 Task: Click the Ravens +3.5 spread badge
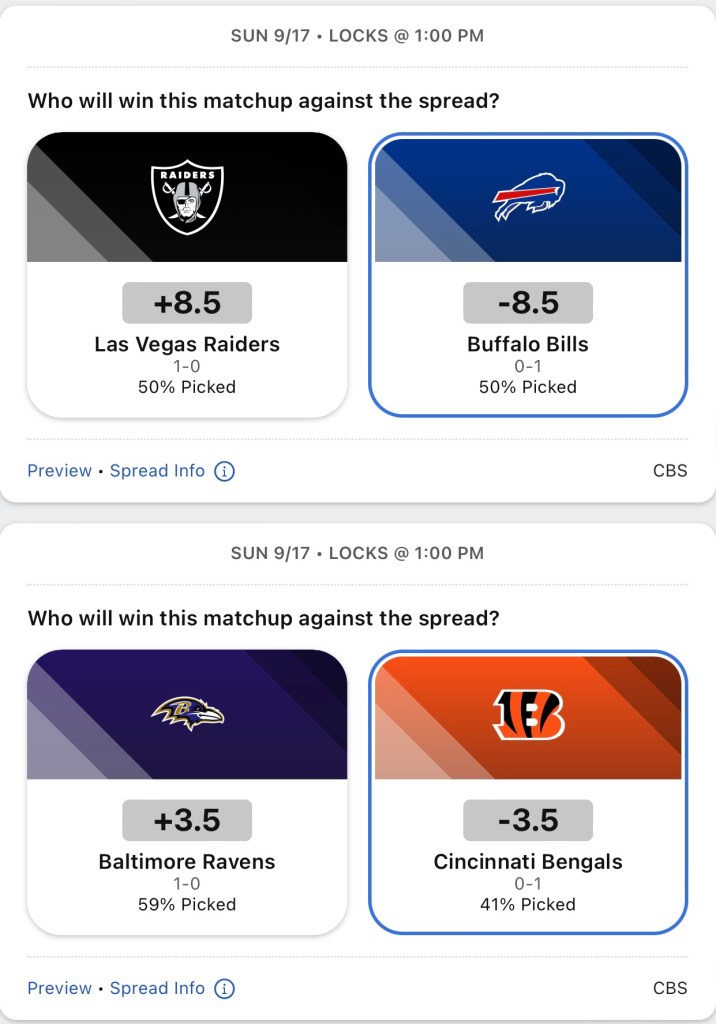click(x=187, y=820)
